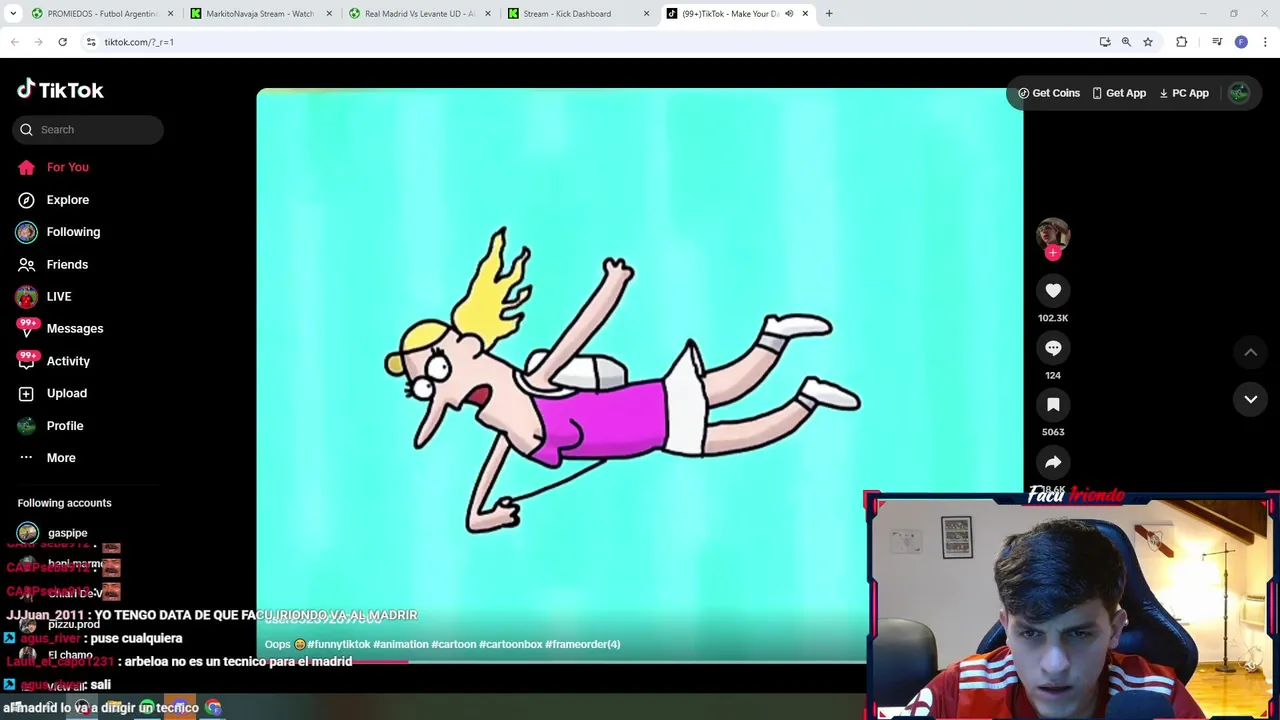Share the video with arrow icon
The image size is (1280, 720).
(1053, 462)
